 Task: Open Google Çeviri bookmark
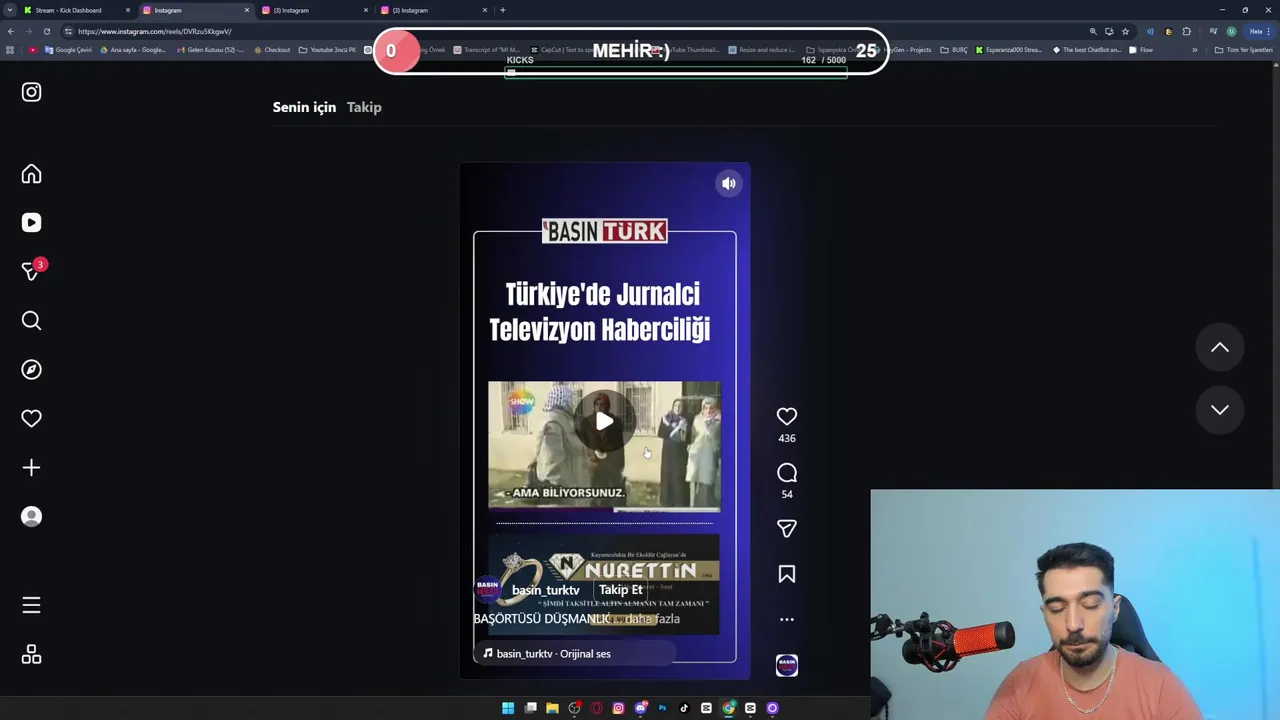coord(68,50)
